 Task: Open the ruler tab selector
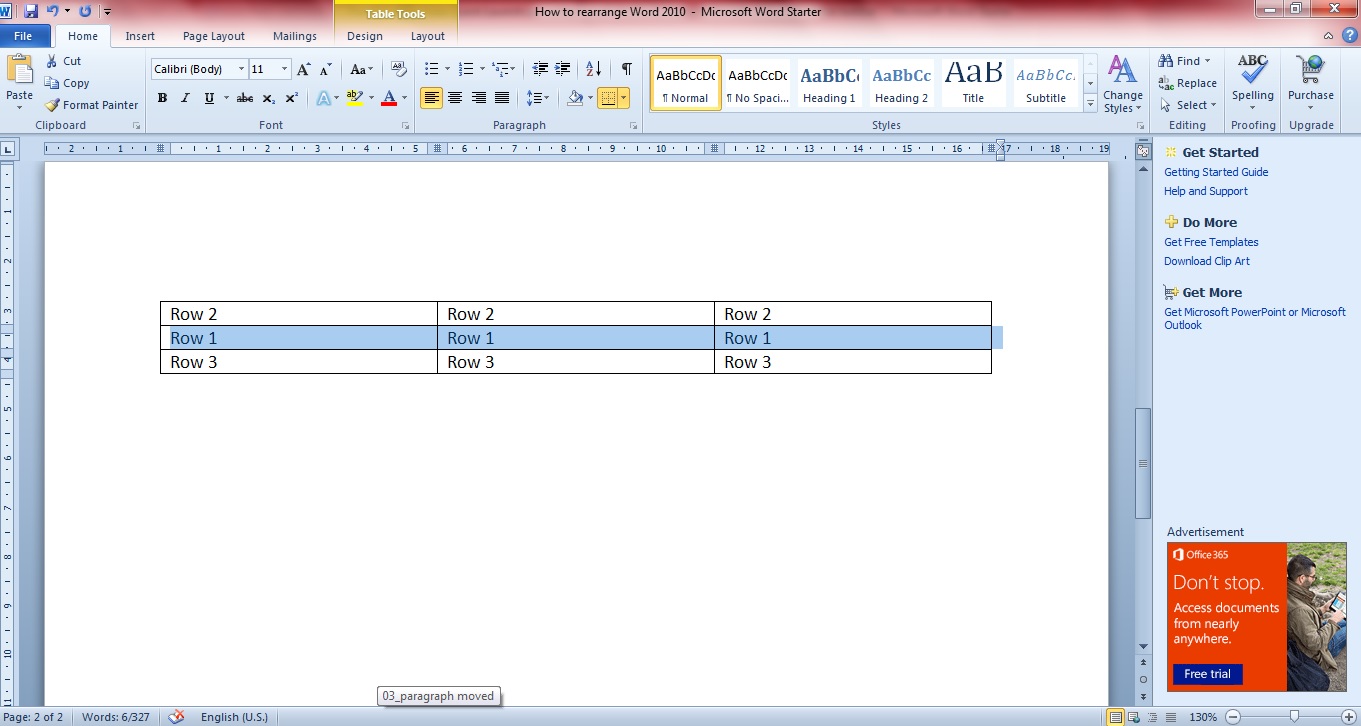(x=8, y=150)
